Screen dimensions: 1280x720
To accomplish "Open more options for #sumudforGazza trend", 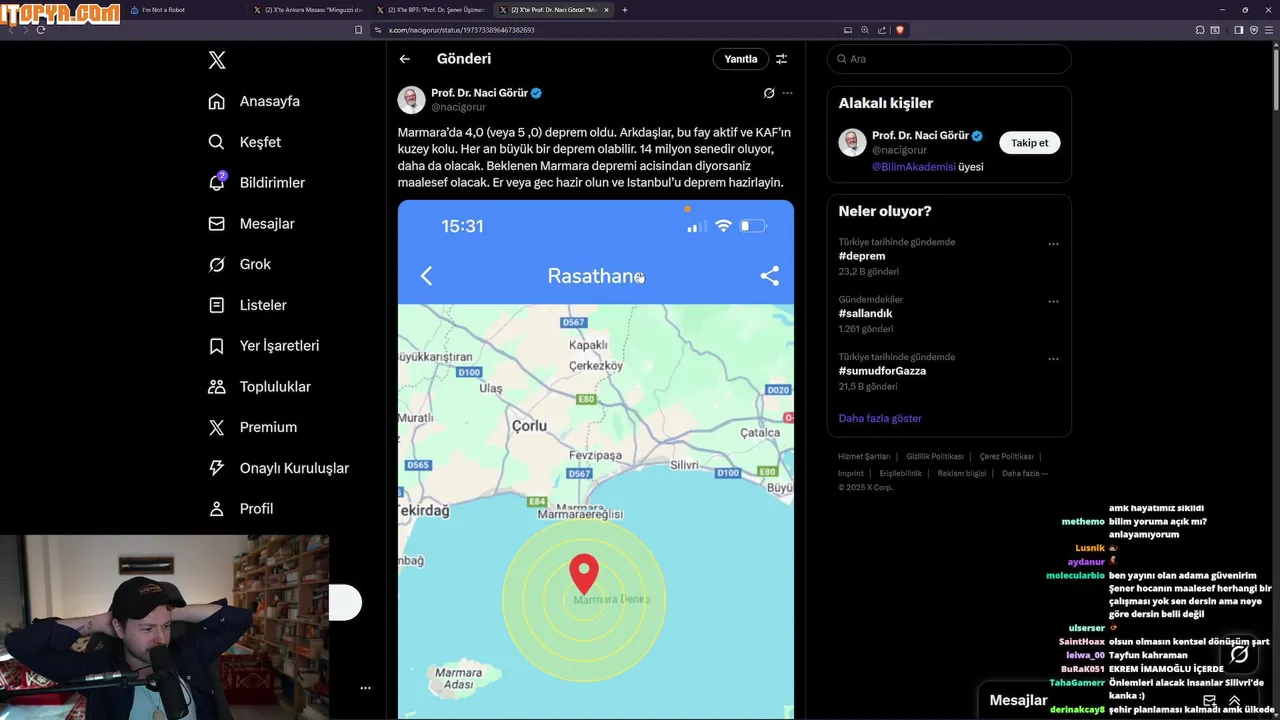I will (1053, 359).
